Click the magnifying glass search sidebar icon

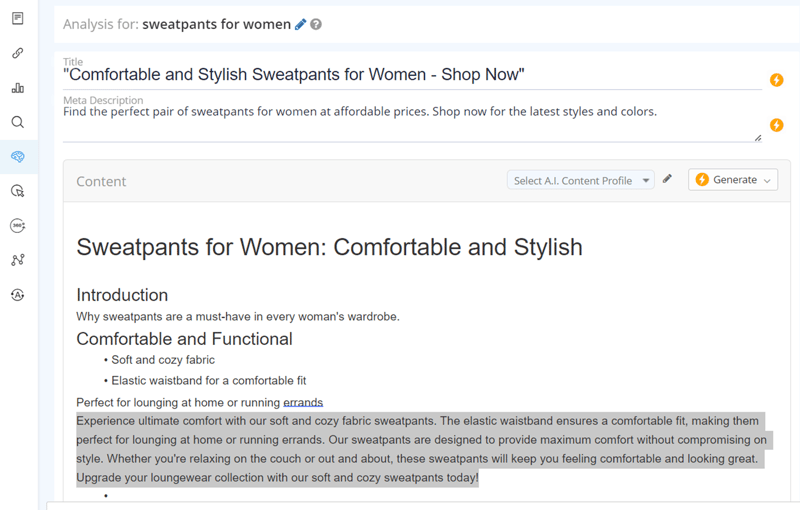coord(17,122)
